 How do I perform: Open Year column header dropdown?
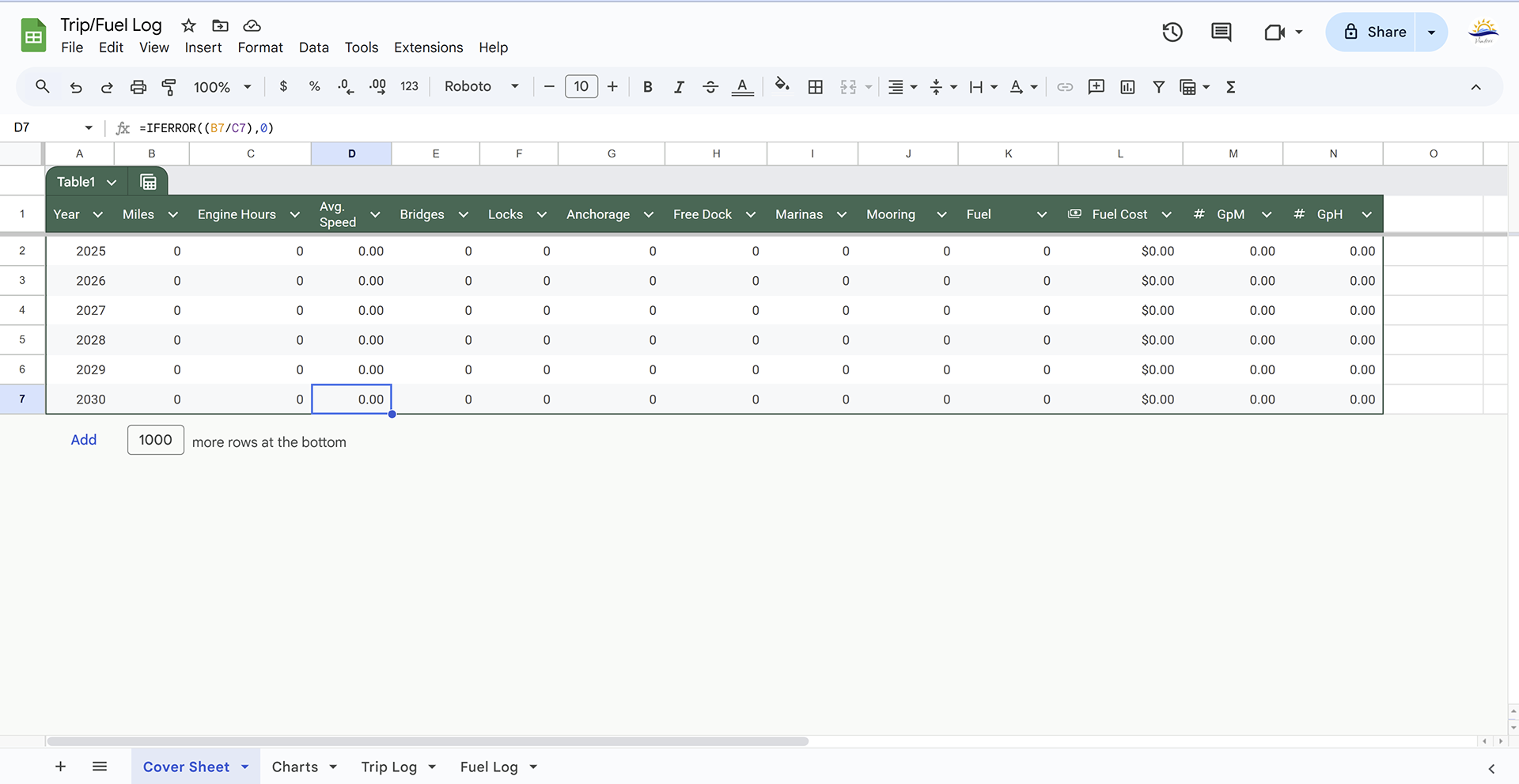[98, 214]
